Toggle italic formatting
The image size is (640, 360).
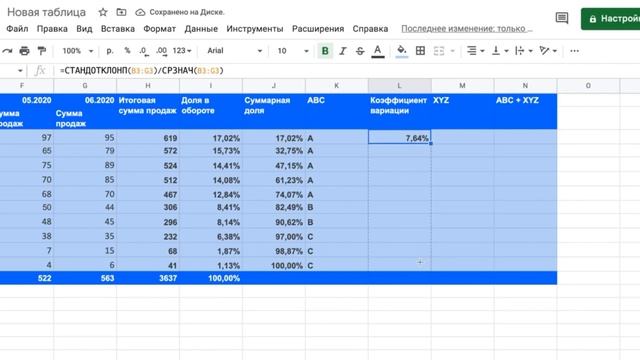point(343,51)
